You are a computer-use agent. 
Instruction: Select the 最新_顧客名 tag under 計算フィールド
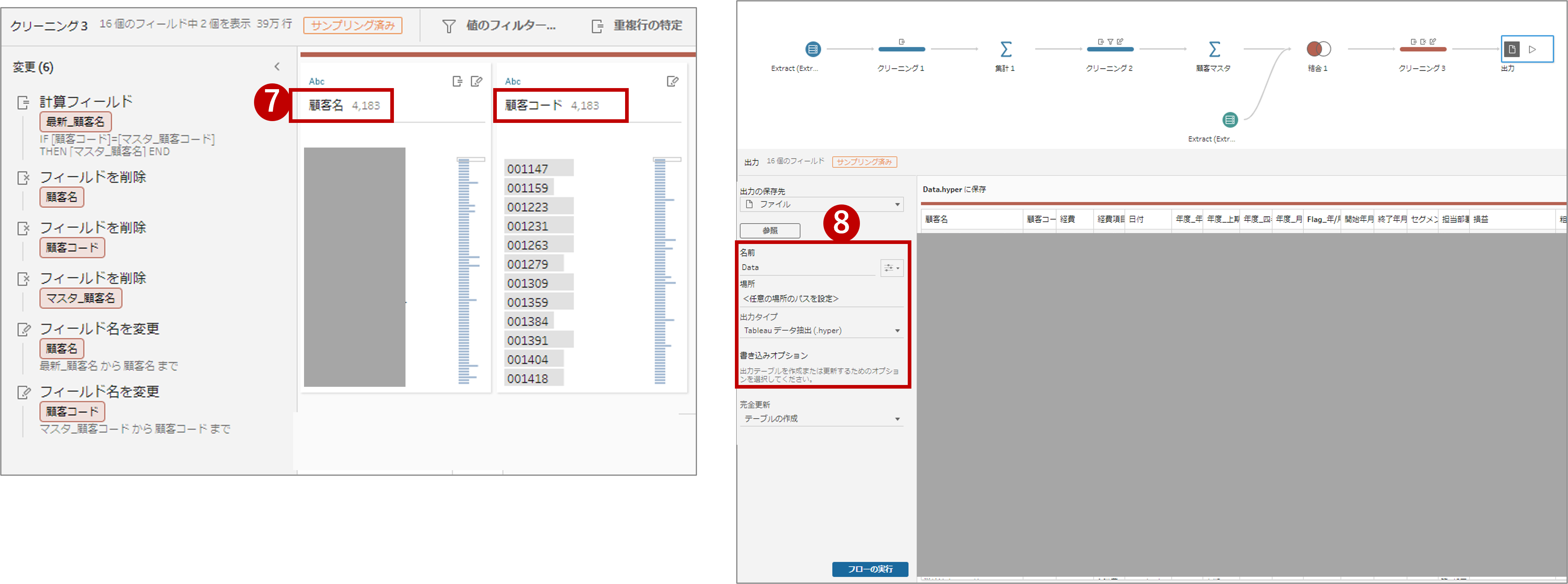click(75, 122)
